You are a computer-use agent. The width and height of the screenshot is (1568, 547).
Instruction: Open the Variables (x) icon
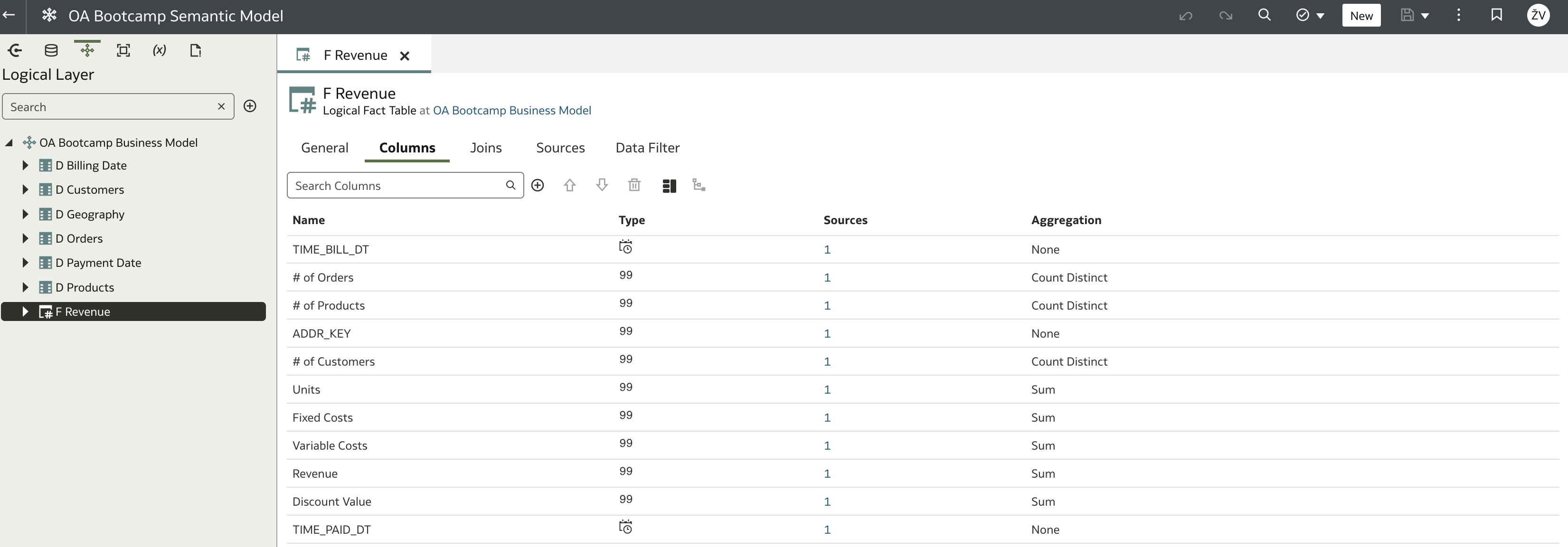click(x=160, y=50)
